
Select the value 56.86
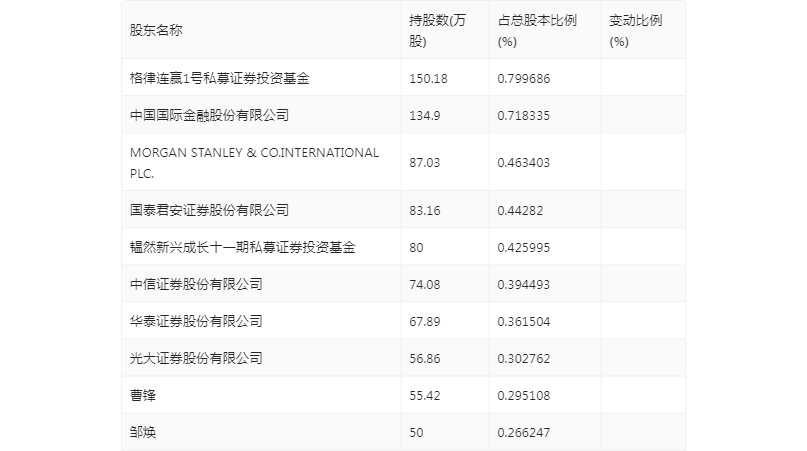point(425,359)
